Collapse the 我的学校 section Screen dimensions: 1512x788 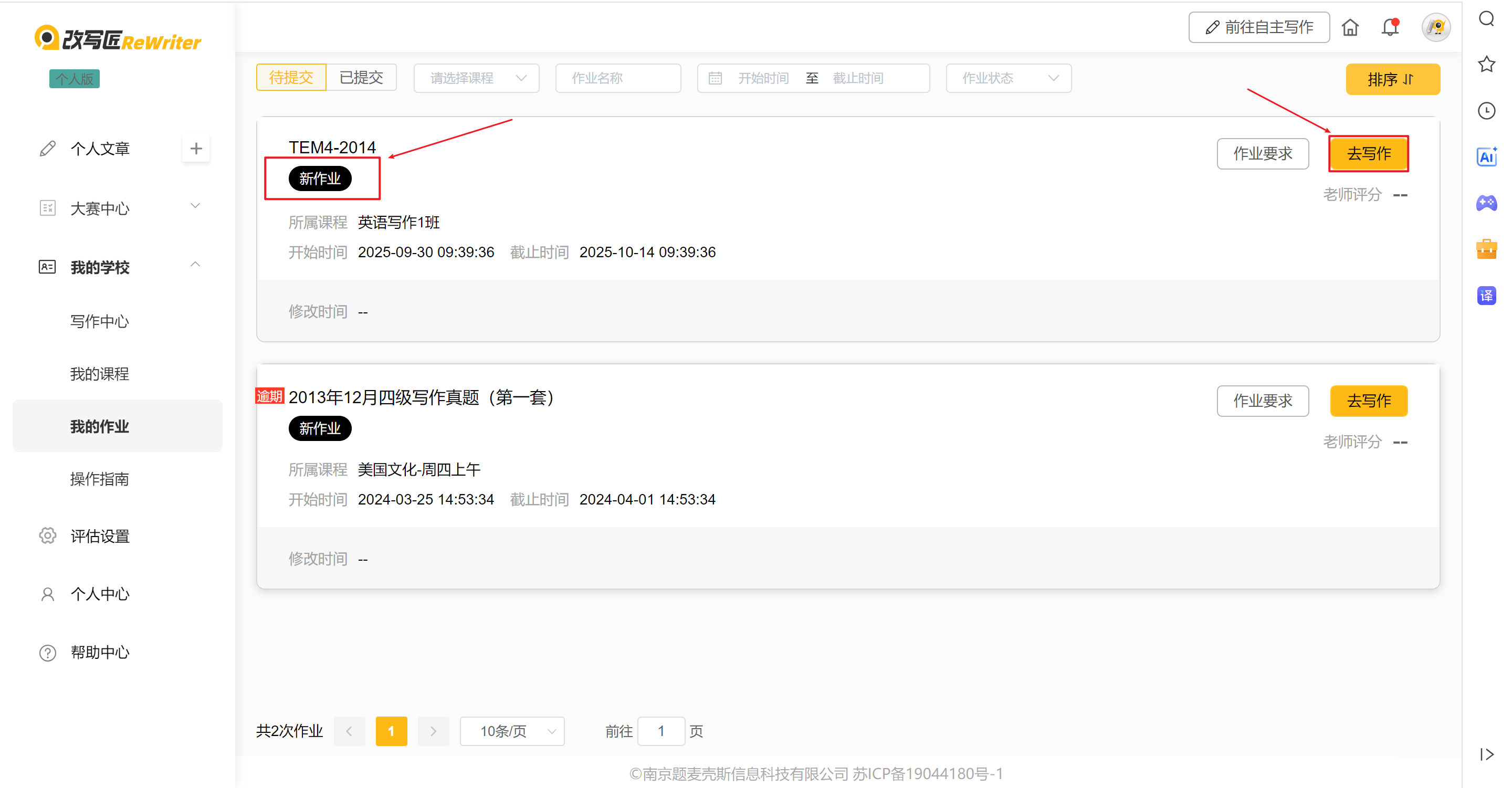(118, 267)
